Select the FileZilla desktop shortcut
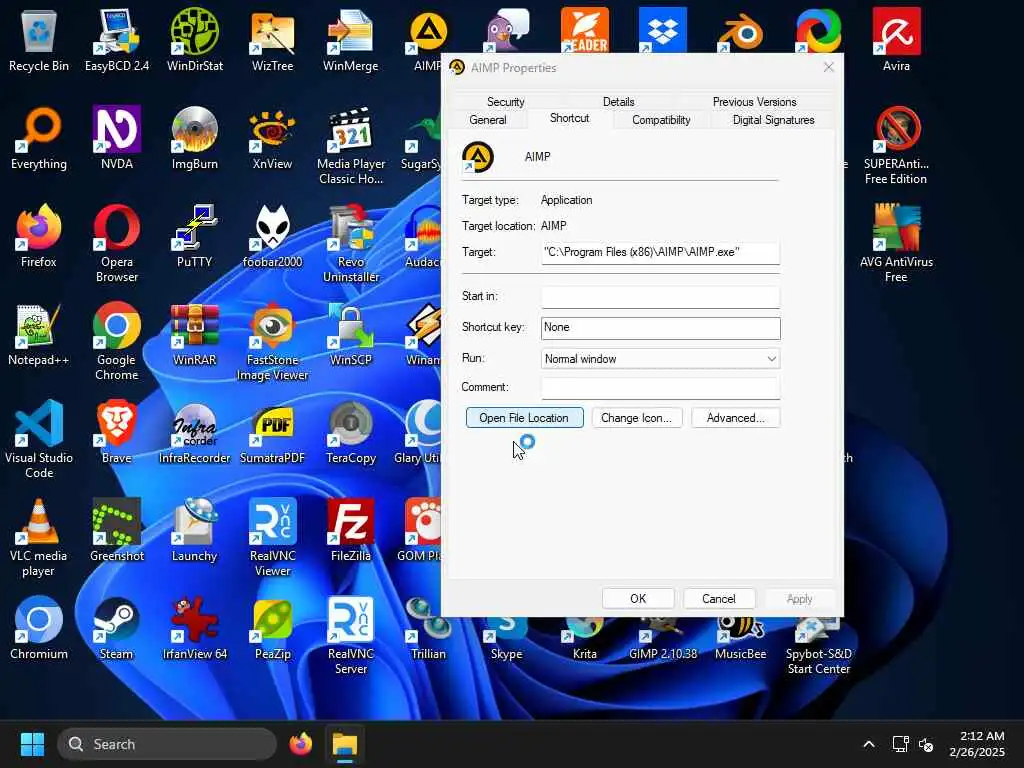The image size is (1024, 768). [351, 530]
